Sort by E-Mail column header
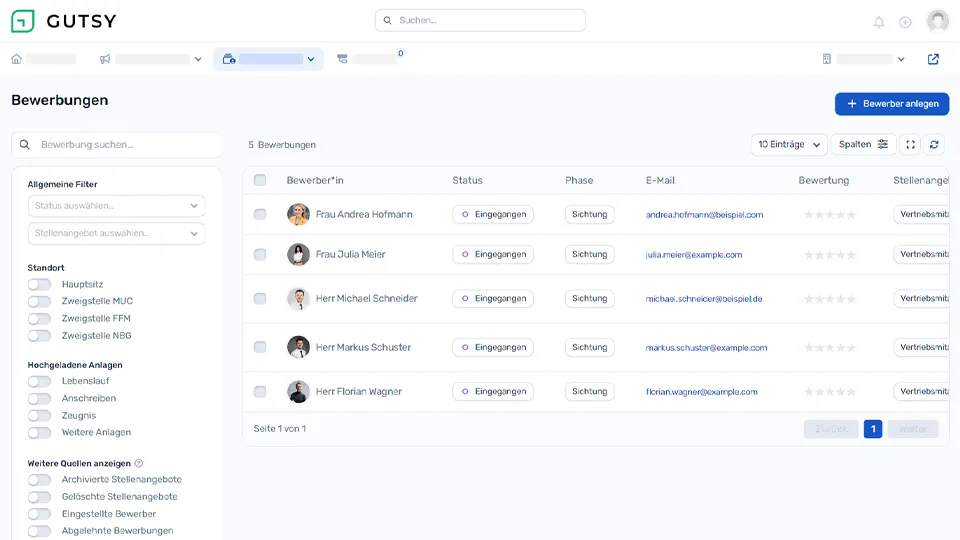The height and width of the screenshot is (540, 960). [x=660, y=180]
